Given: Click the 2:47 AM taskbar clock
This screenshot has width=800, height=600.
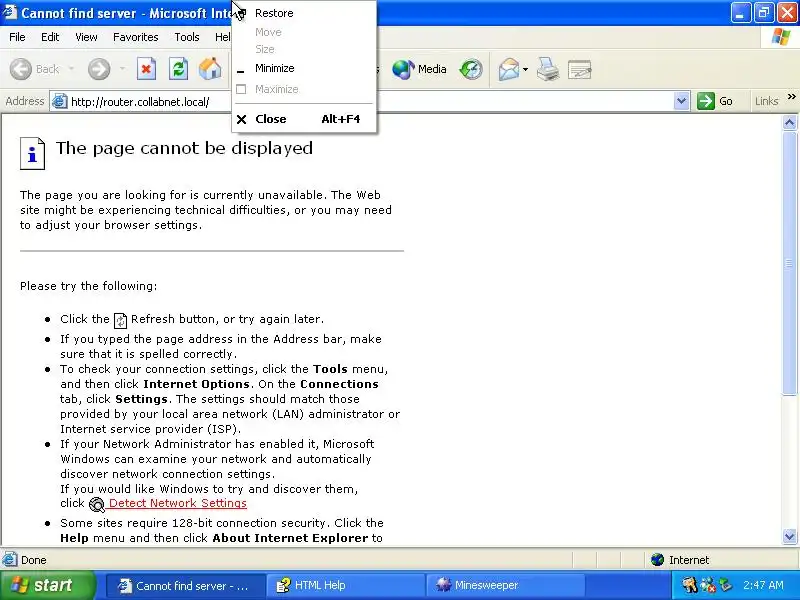Looking at the screenshot, I should click(x=763, y=585).
